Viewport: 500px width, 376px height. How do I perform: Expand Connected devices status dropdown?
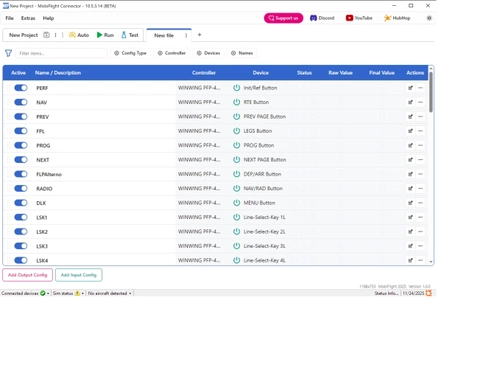pos(48,293)
